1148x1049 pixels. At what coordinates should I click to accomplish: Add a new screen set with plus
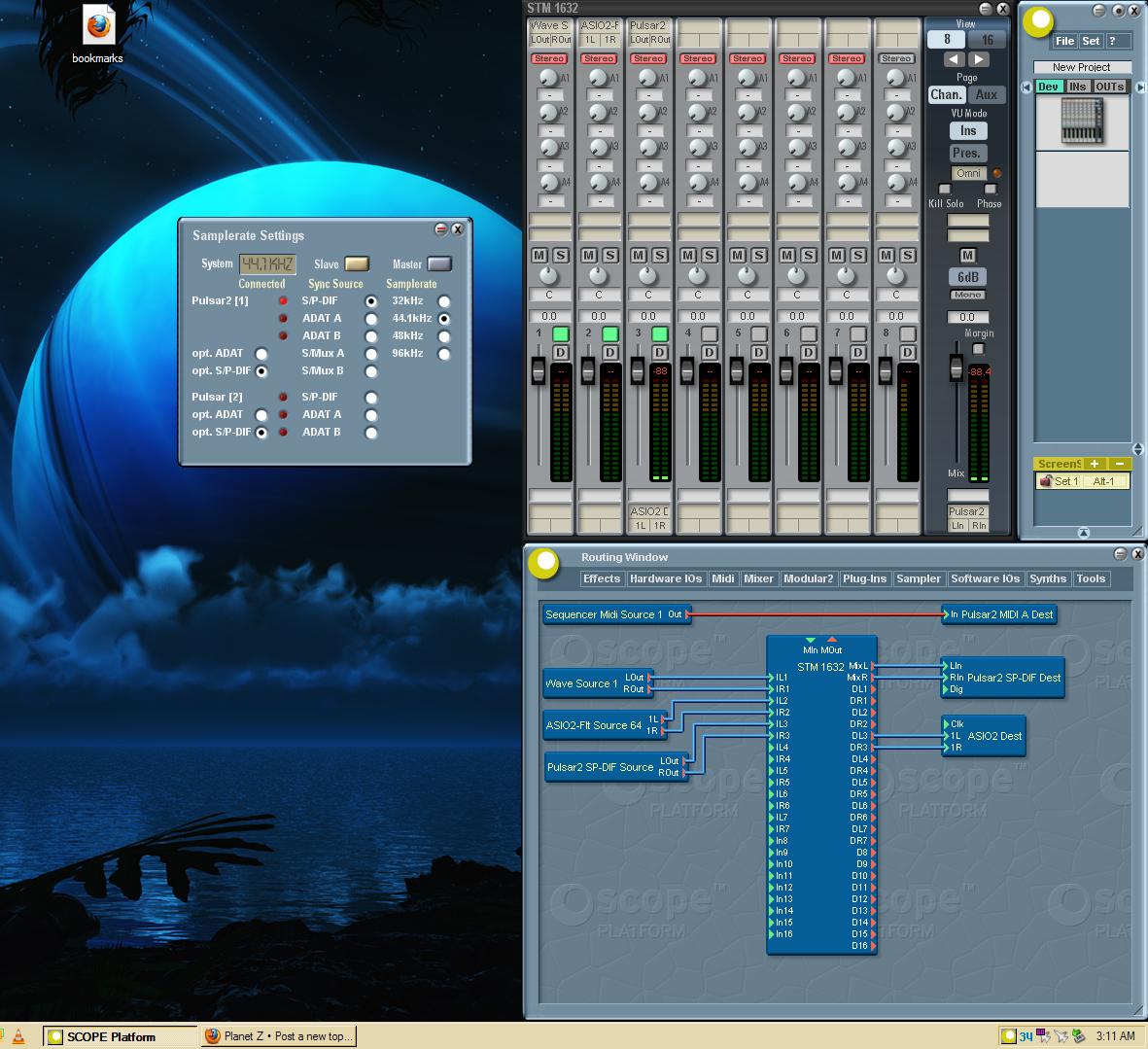click(1094, 464)
